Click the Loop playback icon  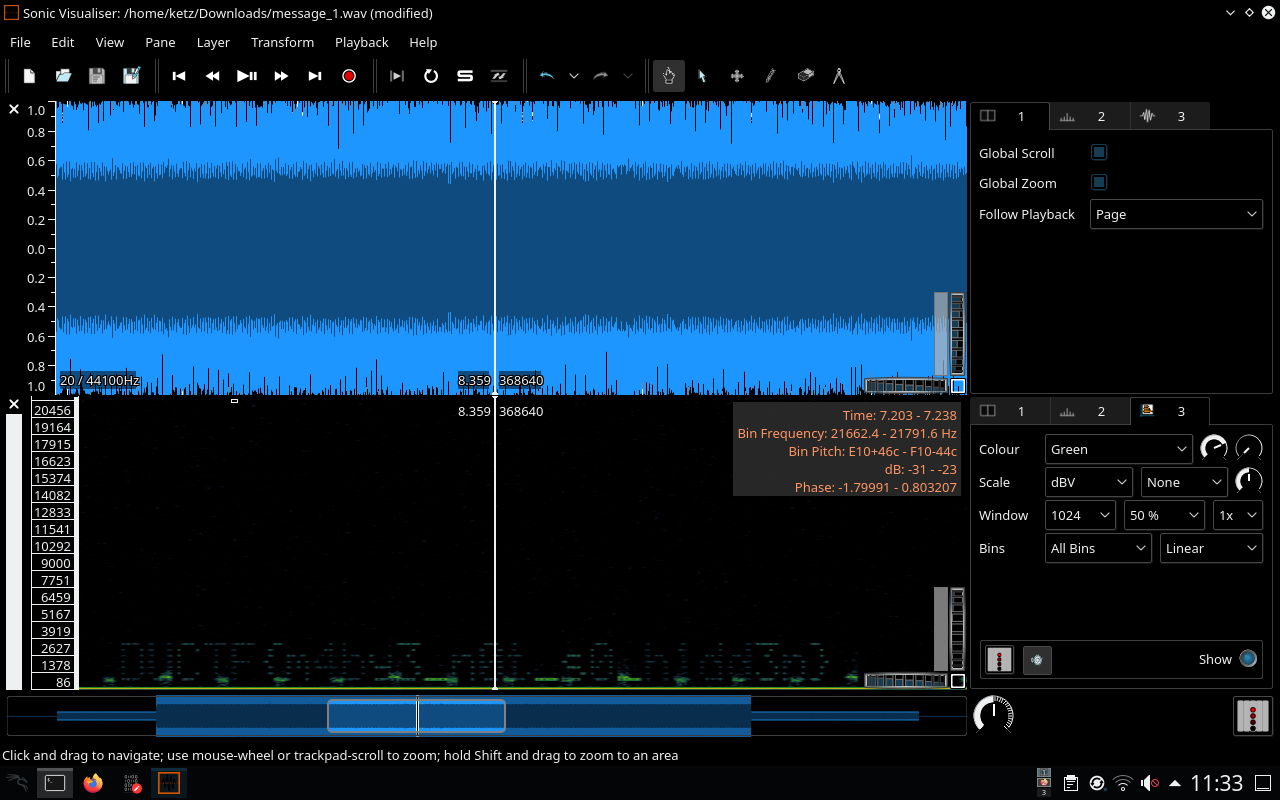[431, 76]
